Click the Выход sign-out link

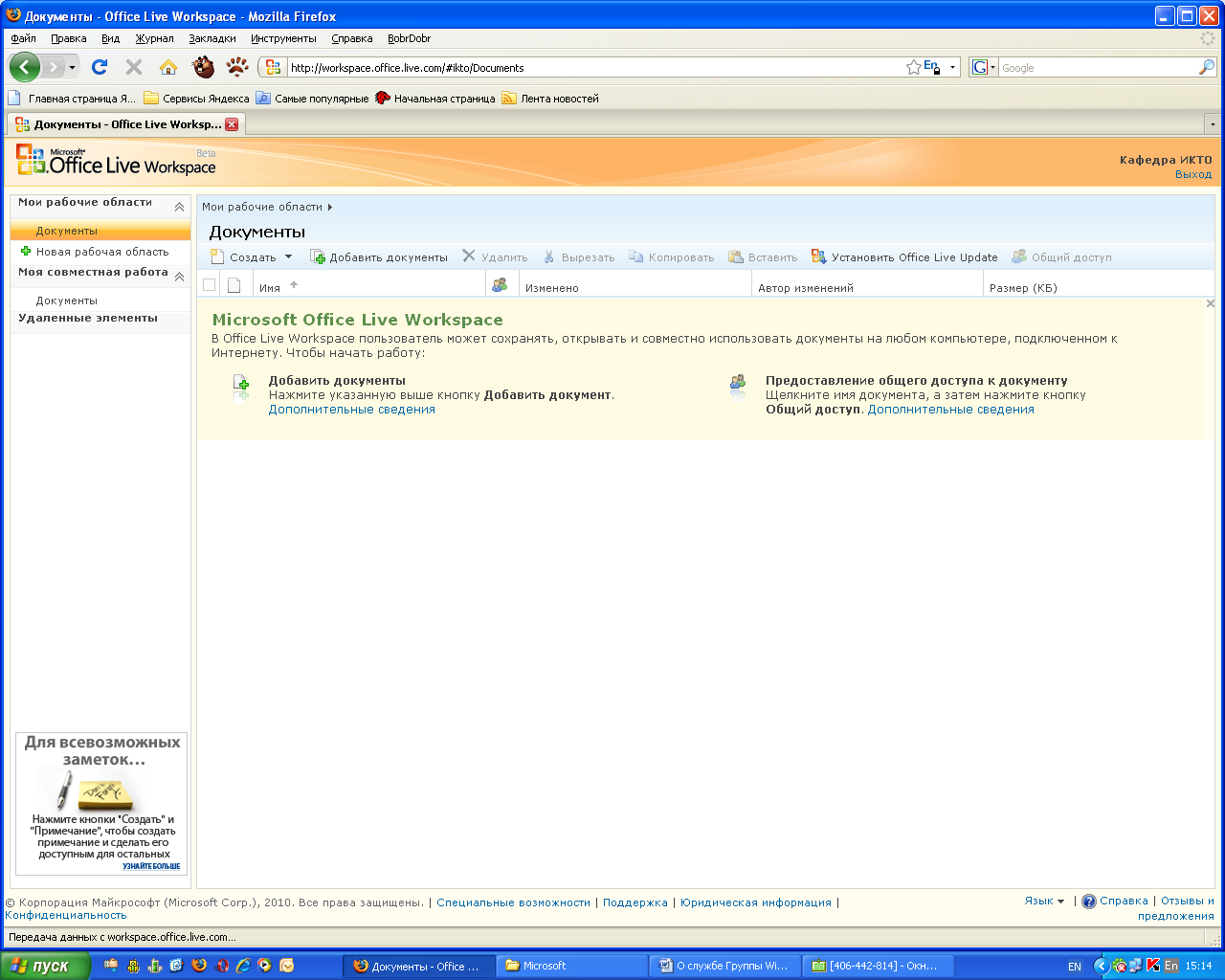(x=1193, y=174)
